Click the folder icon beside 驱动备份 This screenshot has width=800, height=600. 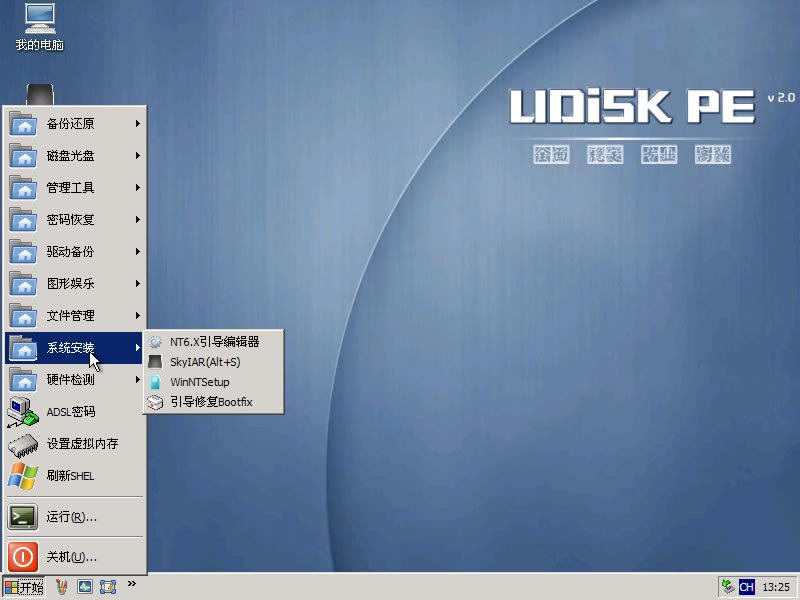click(23, 252)
